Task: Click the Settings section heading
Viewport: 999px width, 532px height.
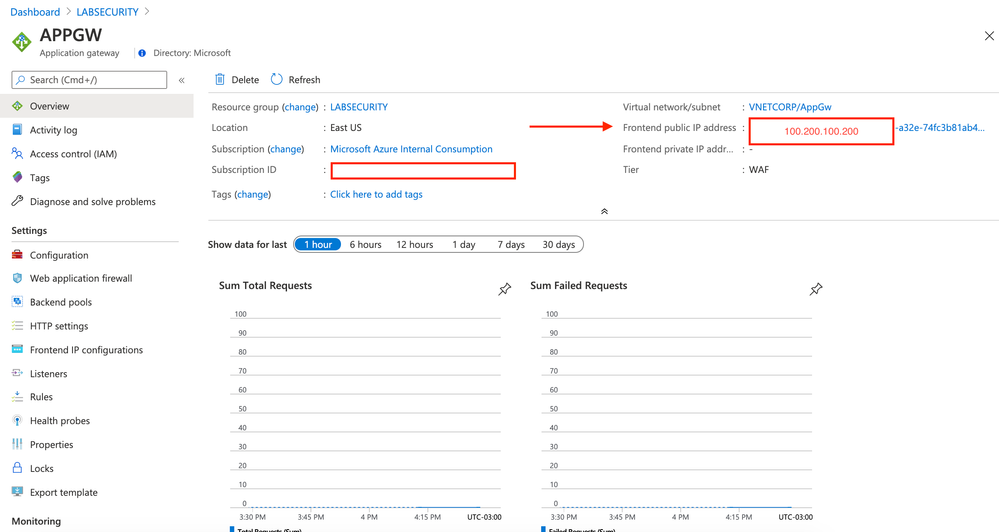Action: pyautogui.click(x=29, y=231)
